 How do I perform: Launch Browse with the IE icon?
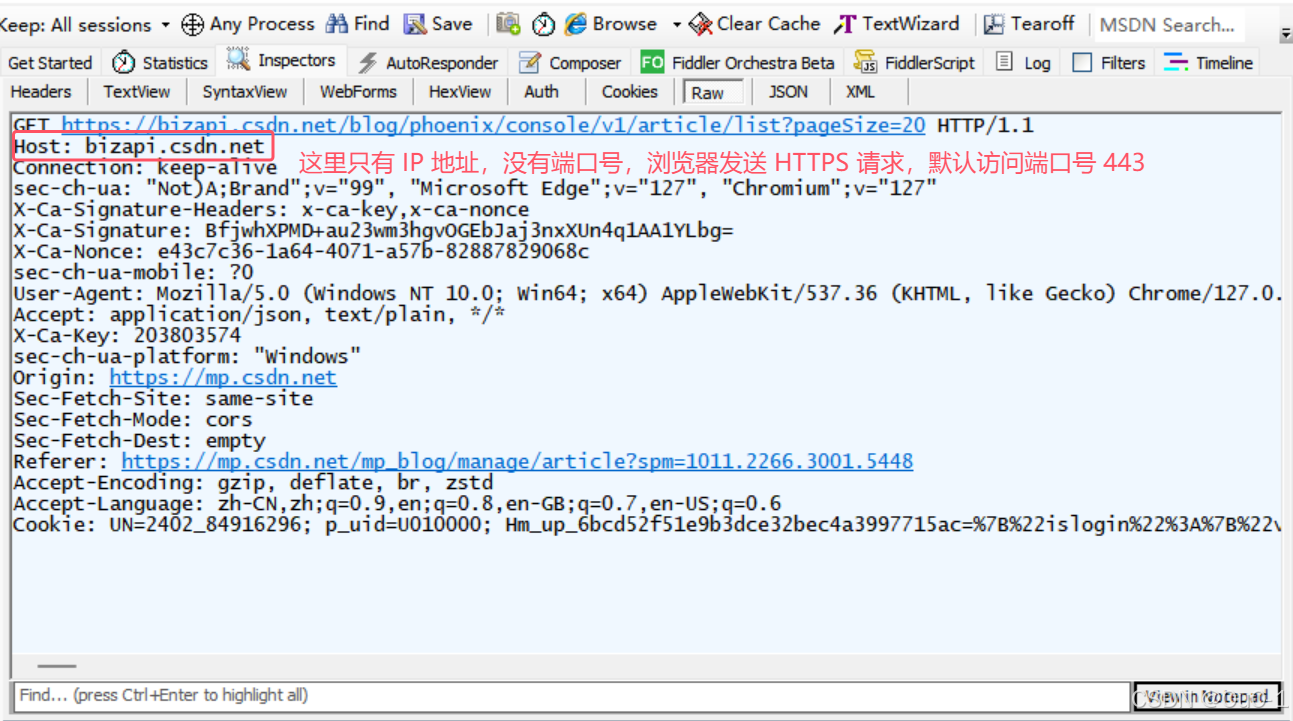pyautogui.click(x=575, y=24)
